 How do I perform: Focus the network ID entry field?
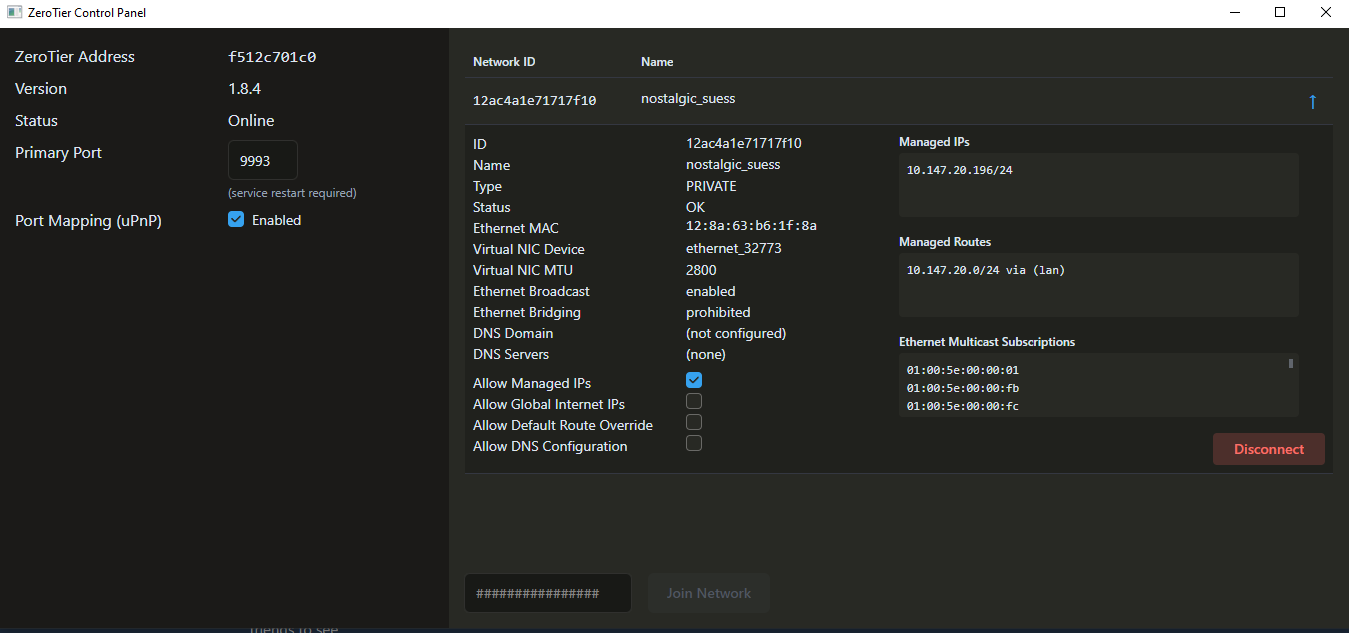point(547,593)
